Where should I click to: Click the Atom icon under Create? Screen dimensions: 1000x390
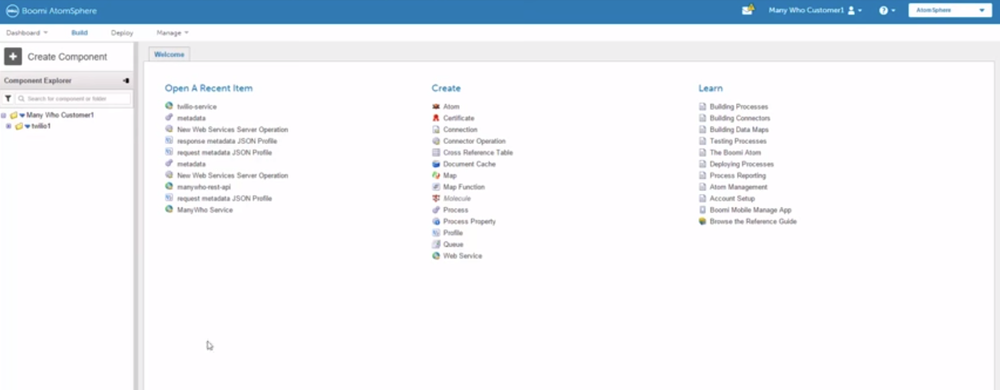436,107
